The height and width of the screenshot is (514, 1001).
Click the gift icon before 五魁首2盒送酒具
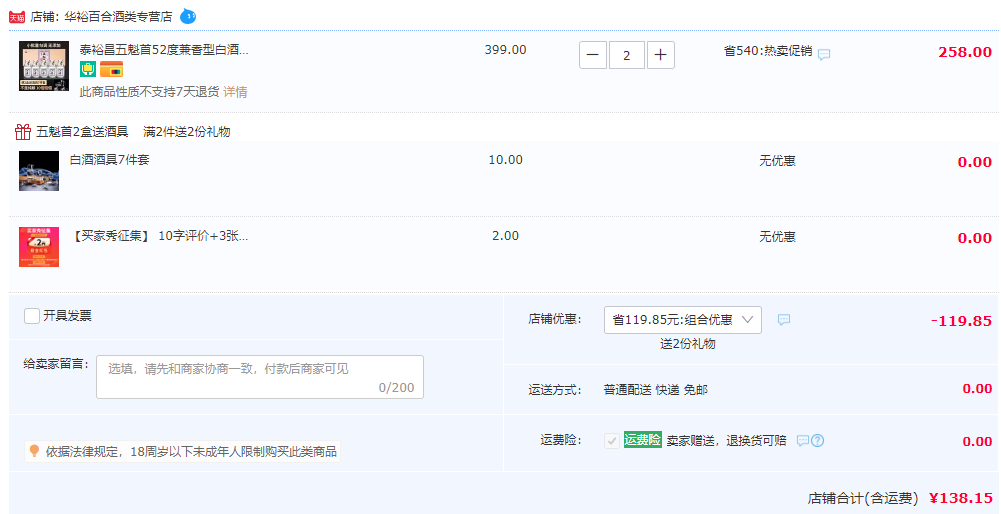coord(23,132)
